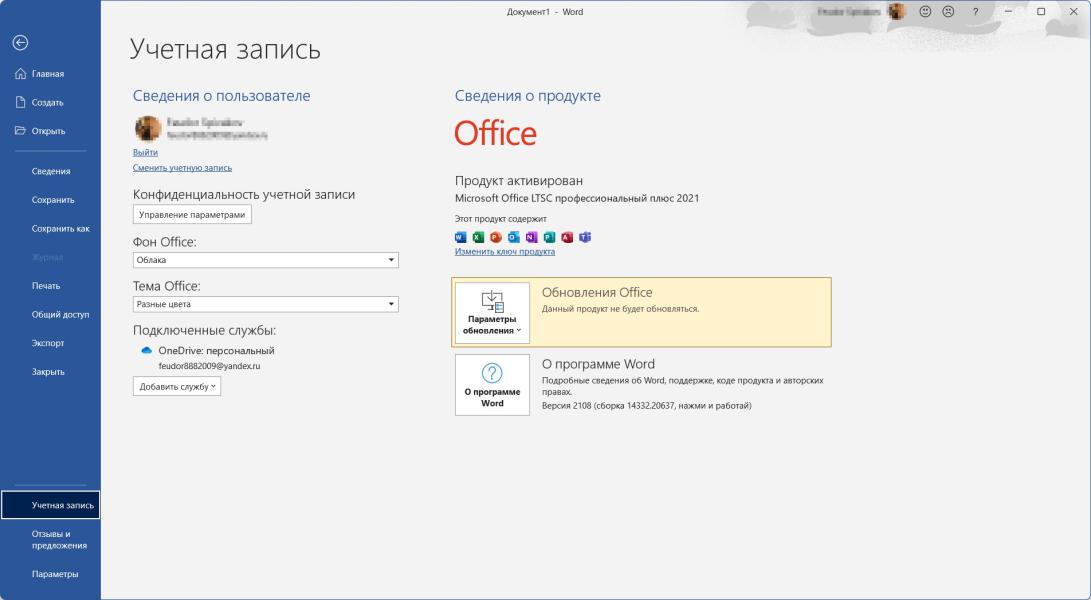
Task: Go back using the backstage arrow
Action: 20,43
